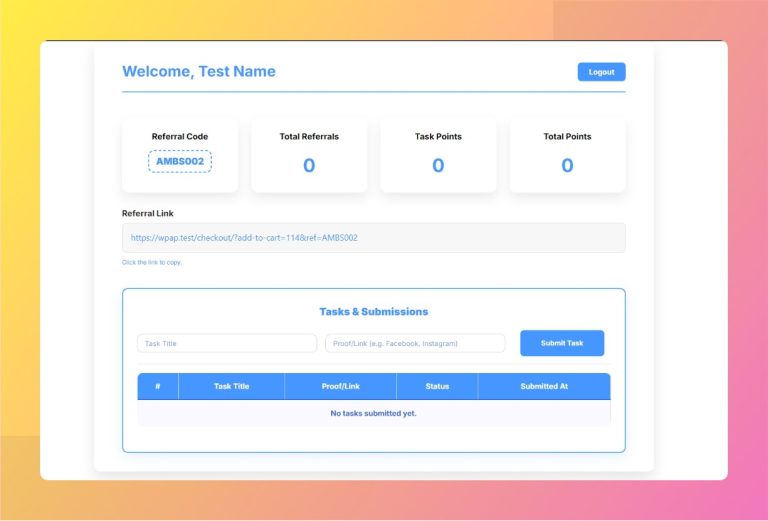Click the Tasks & Submissions section heading

point(373,312)
